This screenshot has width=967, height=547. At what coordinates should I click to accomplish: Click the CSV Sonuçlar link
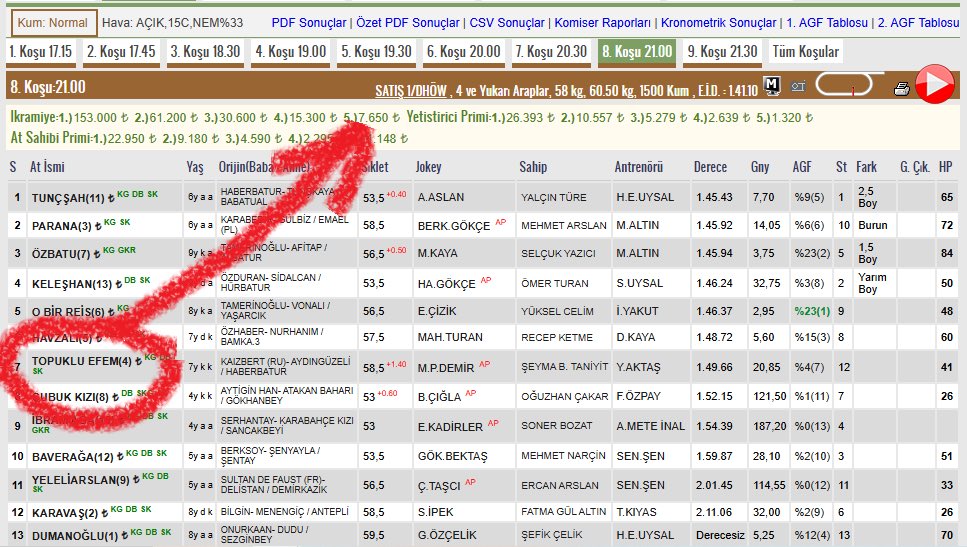507,23
